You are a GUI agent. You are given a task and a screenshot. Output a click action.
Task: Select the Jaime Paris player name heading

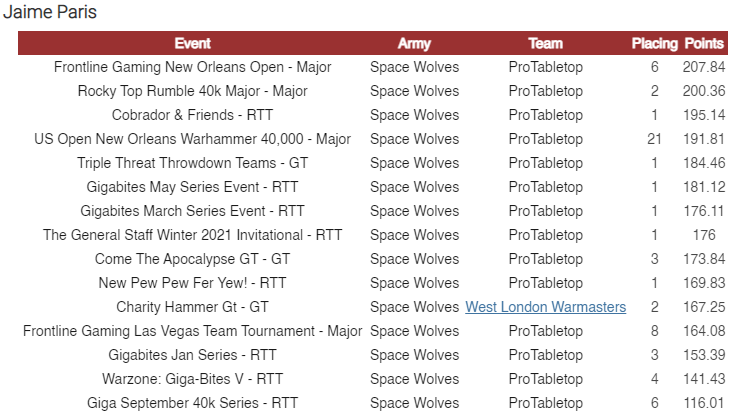[50, 13]
